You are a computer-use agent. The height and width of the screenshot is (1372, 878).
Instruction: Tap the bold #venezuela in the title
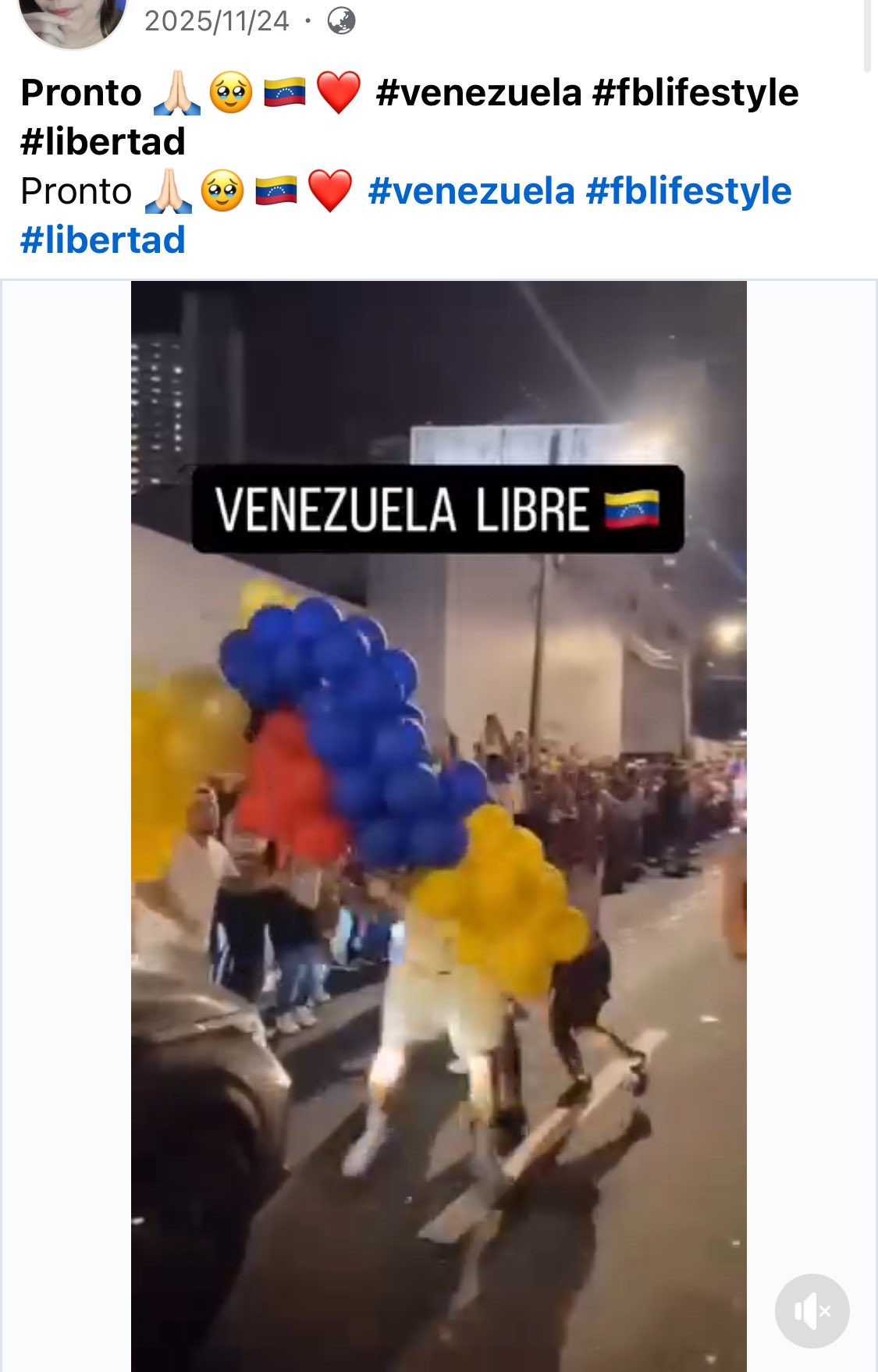coord(479,93)
